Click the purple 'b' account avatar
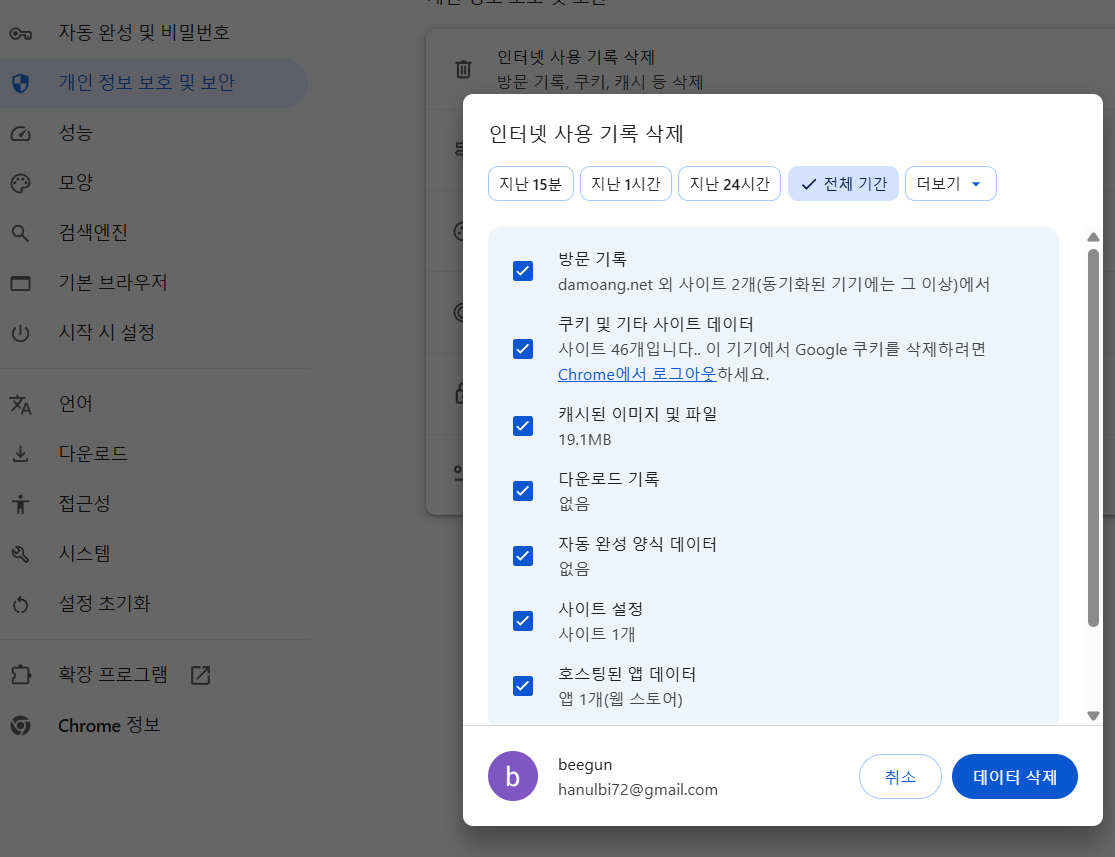 [513, 776]
